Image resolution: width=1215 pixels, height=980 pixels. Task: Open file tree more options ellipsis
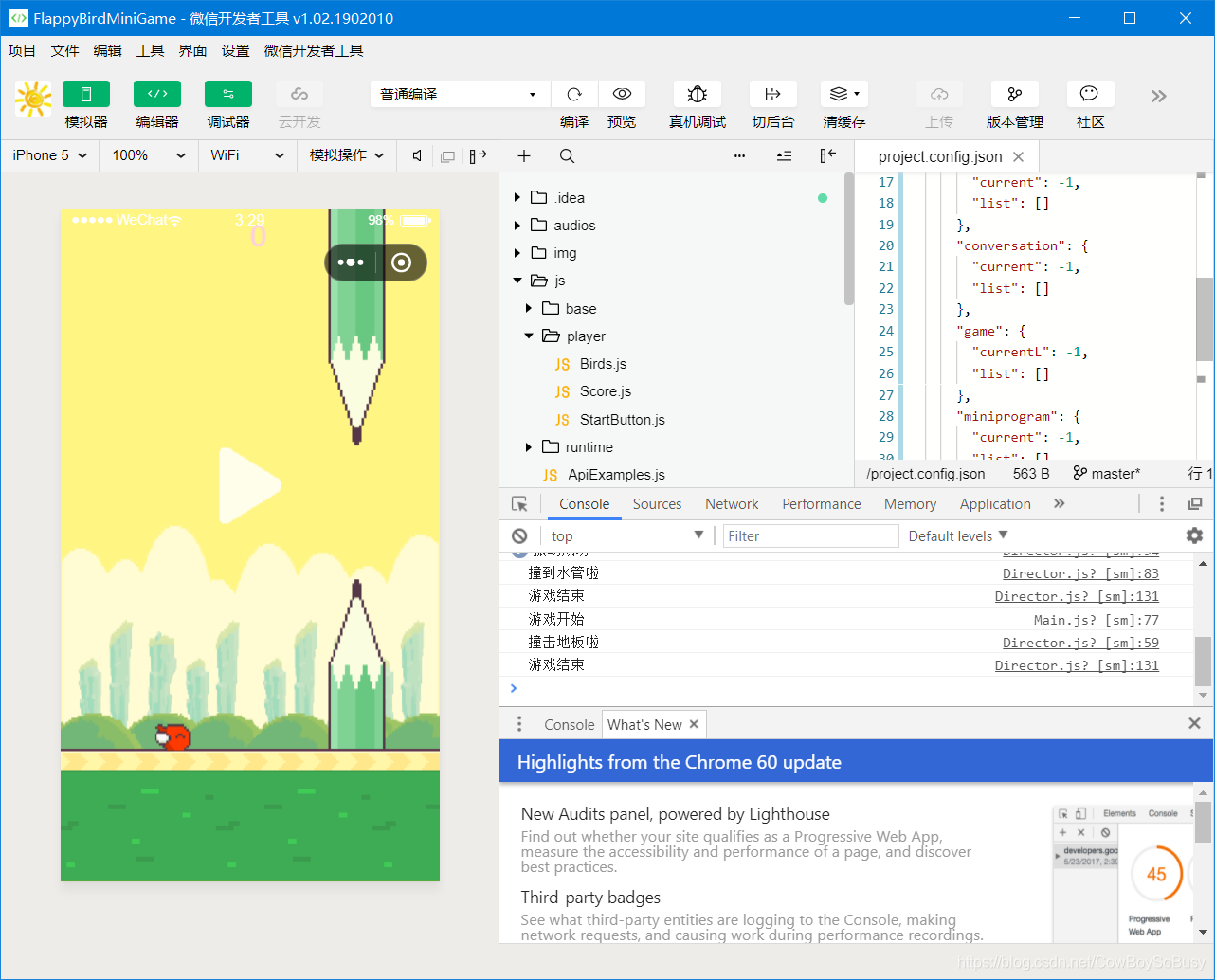[x=740, y=156]
